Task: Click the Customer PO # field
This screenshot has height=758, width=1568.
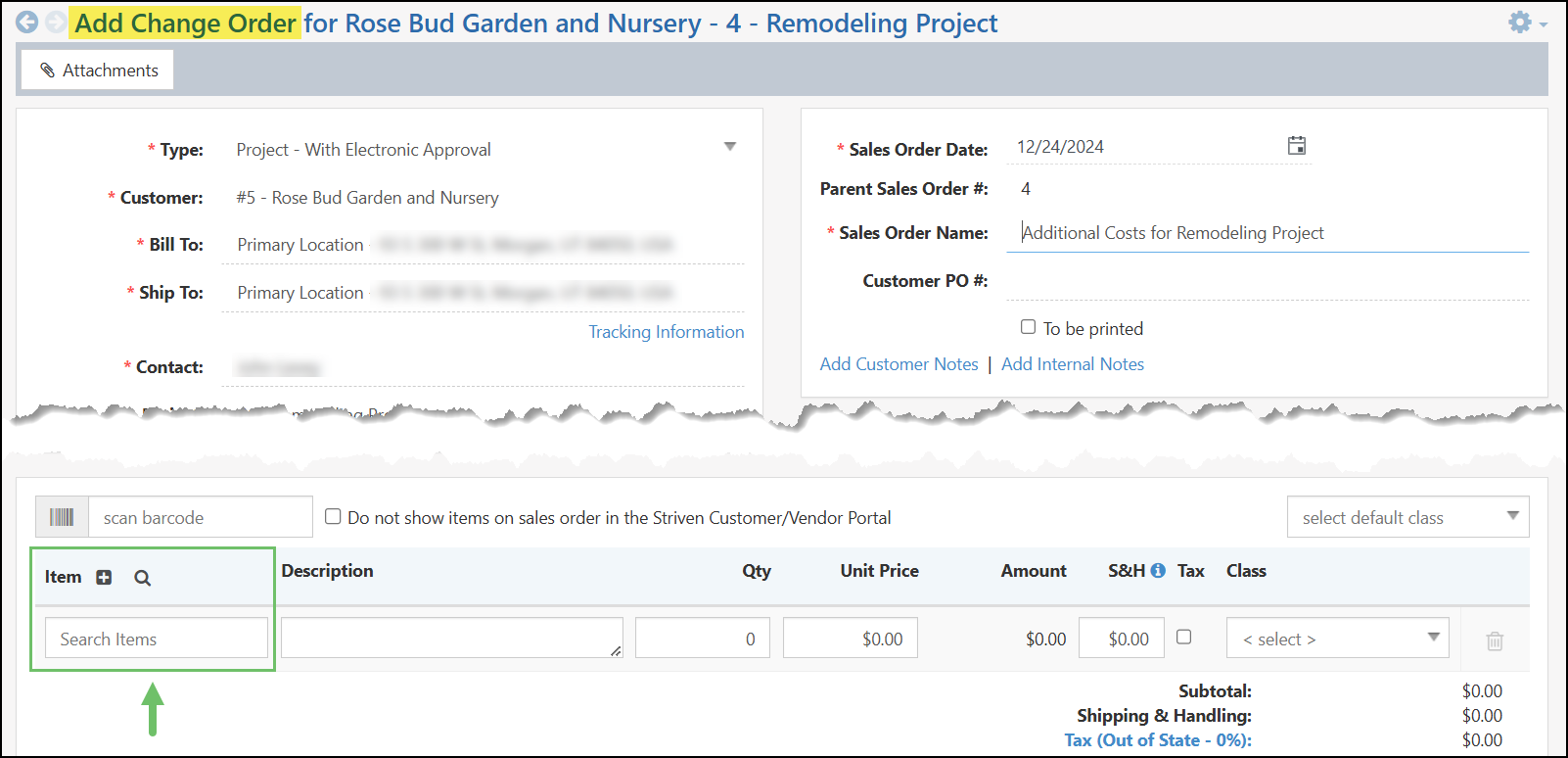Action: click(1268, 281)
